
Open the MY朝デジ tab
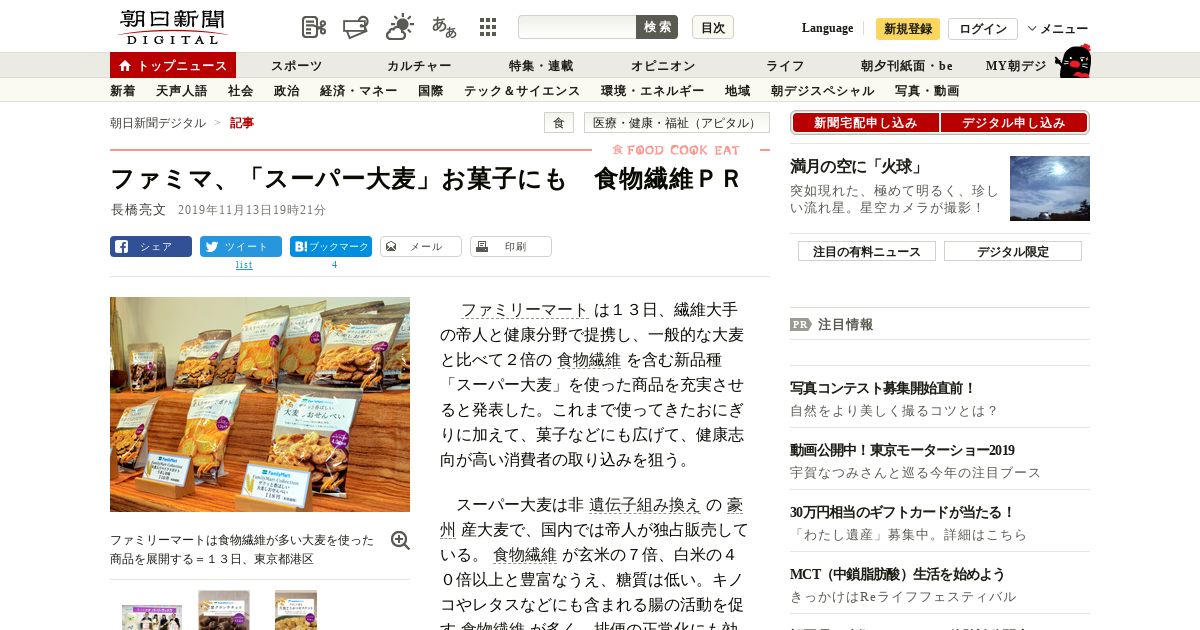[1016, 66]
